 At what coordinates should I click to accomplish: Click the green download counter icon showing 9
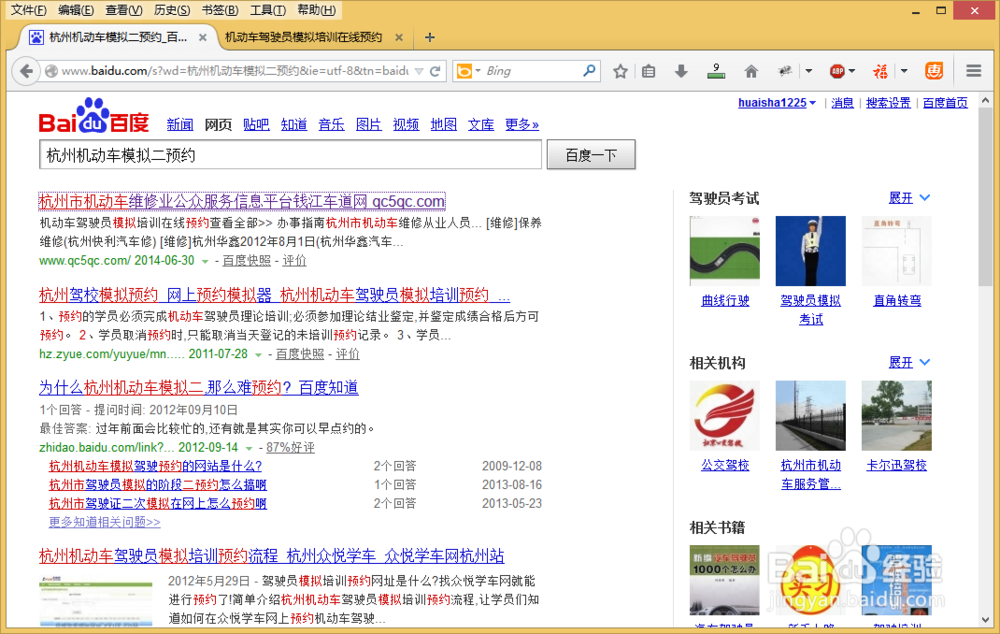[716, 71]
